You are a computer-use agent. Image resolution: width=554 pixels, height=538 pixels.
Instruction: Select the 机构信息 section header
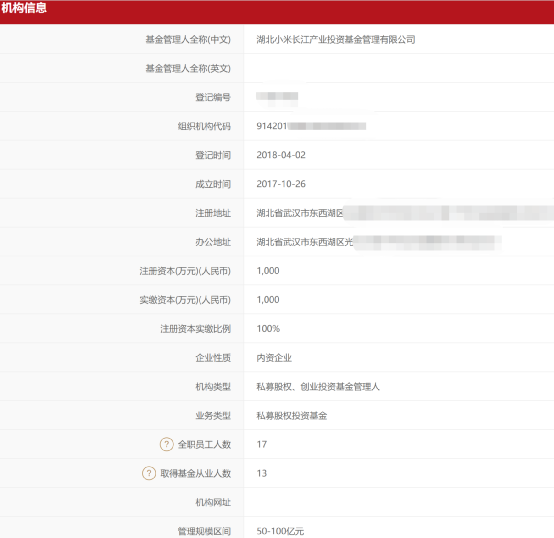pos(24,7)
